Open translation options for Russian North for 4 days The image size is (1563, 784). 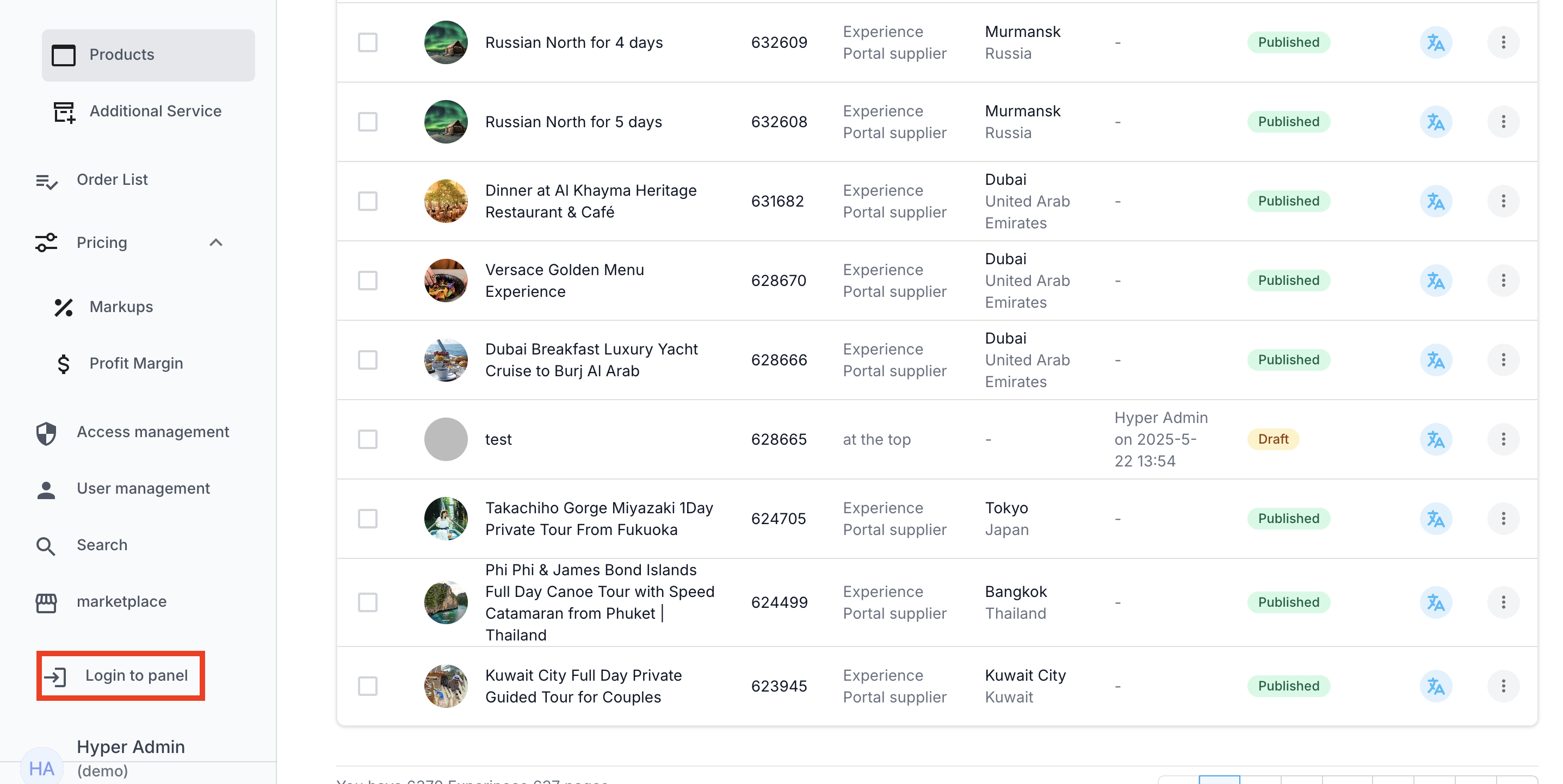click(1436, 42)
